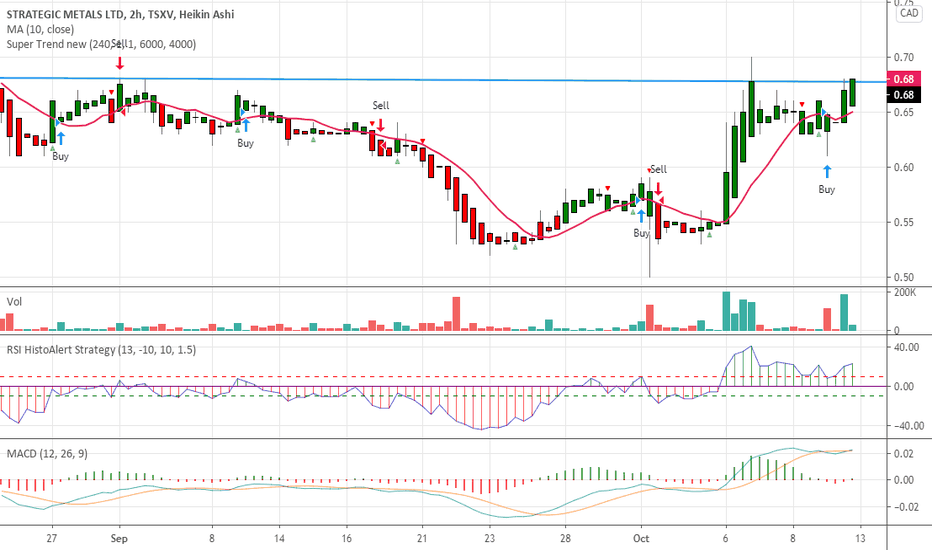Click the tallest red volume bar
The image size is (932, 550).
pos(456,314)
